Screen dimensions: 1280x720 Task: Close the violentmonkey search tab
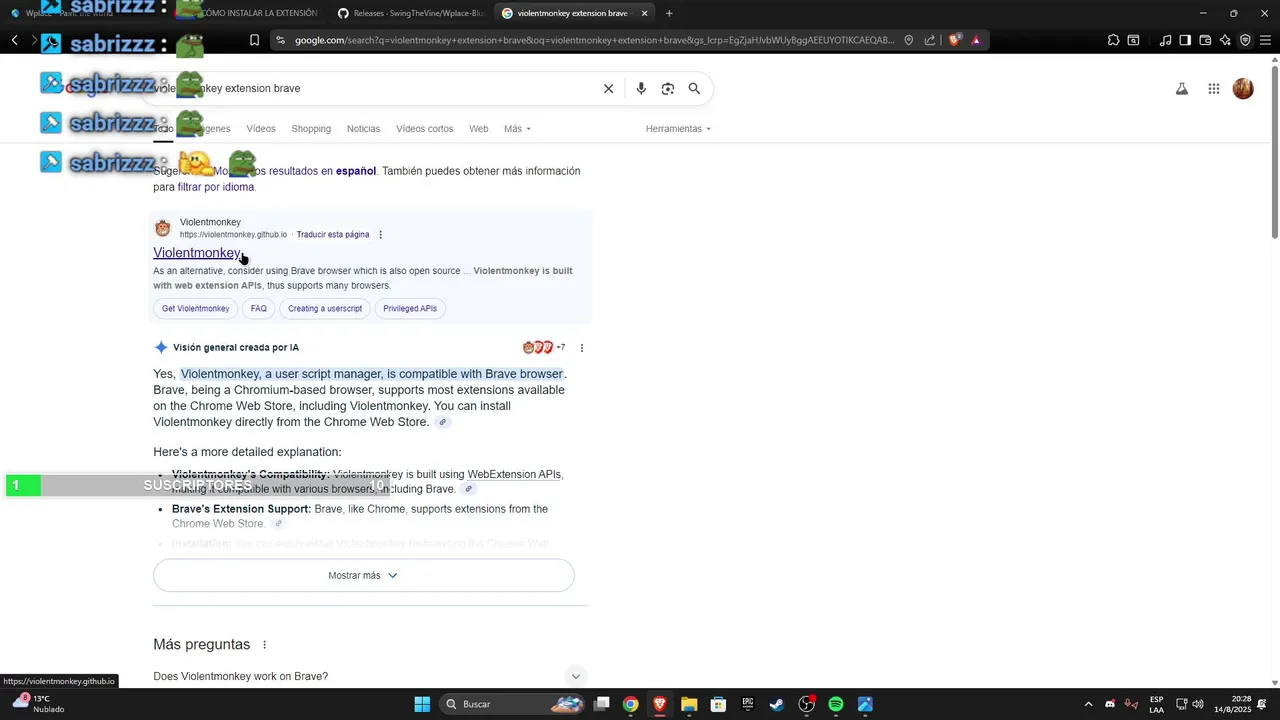click(644, 13)
